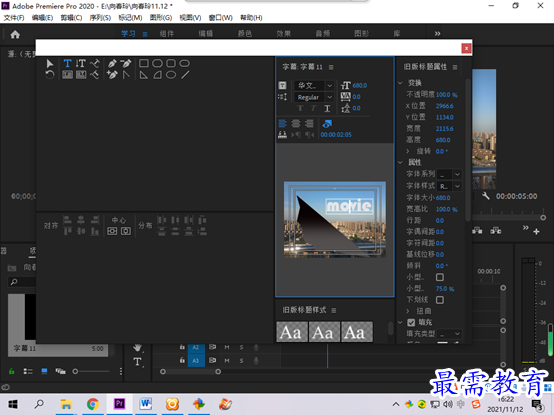554x415 pixels.
Task: Collapse the 变换 section
Action: pos(400,83)
